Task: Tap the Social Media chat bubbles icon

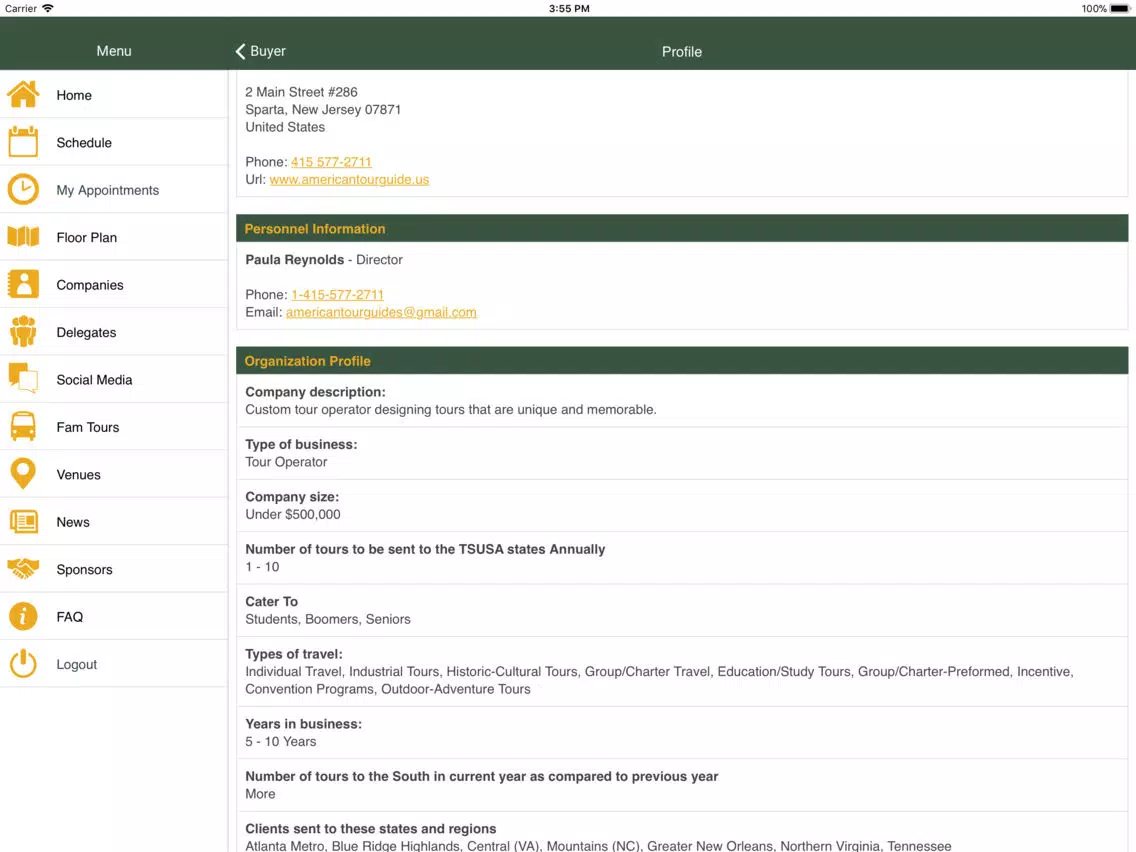Action: [x=23, y=379]
